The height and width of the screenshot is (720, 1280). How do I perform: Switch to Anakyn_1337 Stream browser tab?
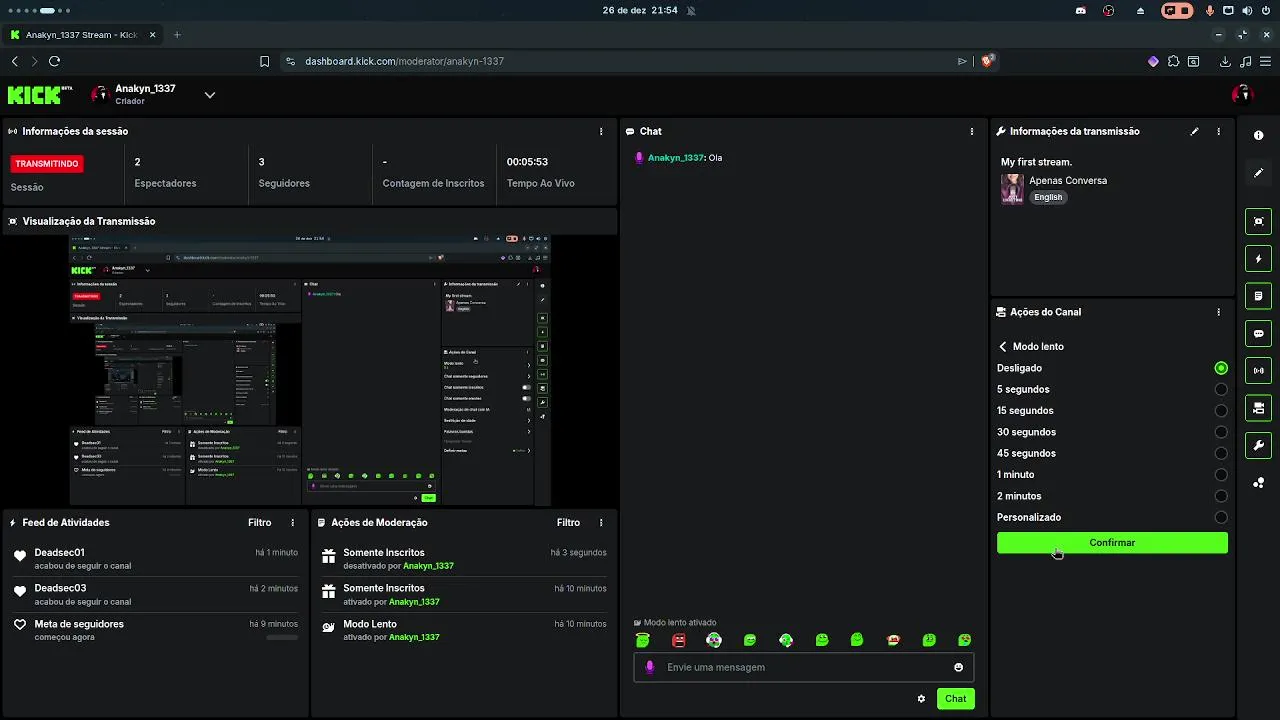82,35
